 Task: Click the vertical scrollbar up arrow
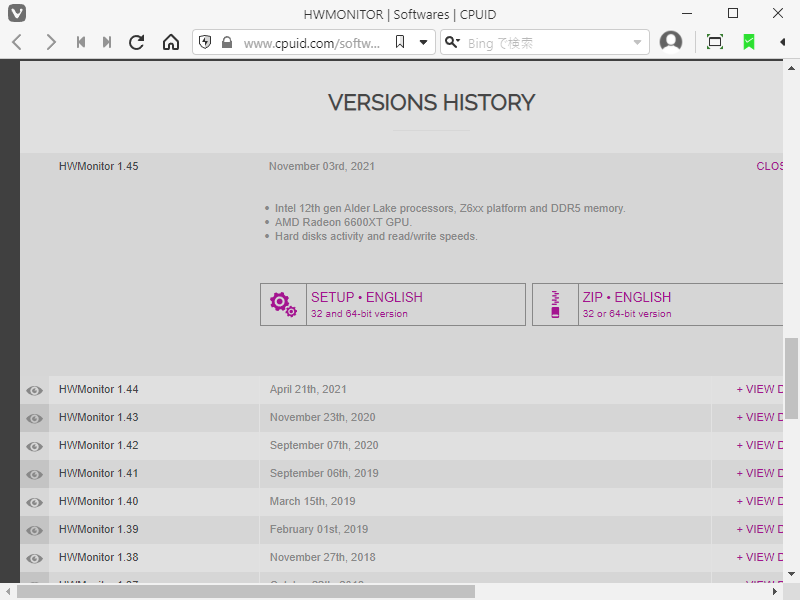pyautogui.click(x=791, y=68)
